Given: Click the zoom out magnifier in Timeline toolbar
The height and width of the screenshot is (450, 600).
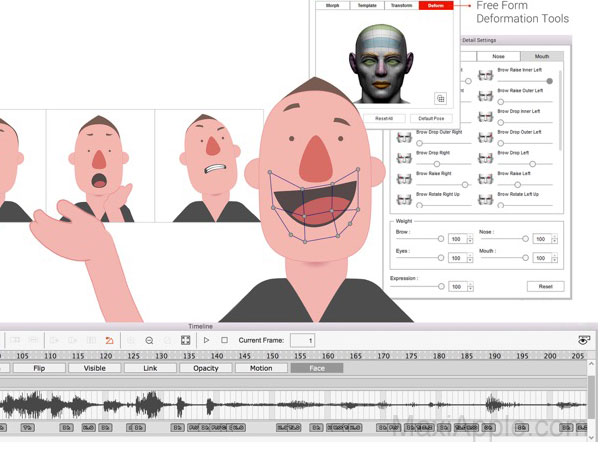Looking at the screenshot, I should tap(149, 340).
